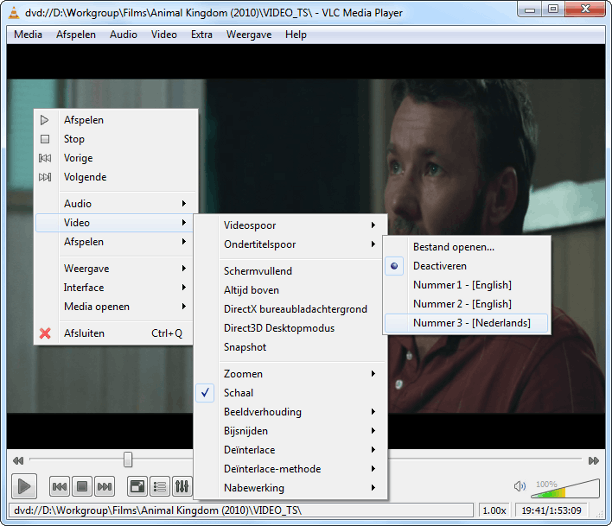Open the Media menu in menu bar
Image resolution: width=612 pixels, height=526 pixels.
pyautogui.click(x=28, y=35)
